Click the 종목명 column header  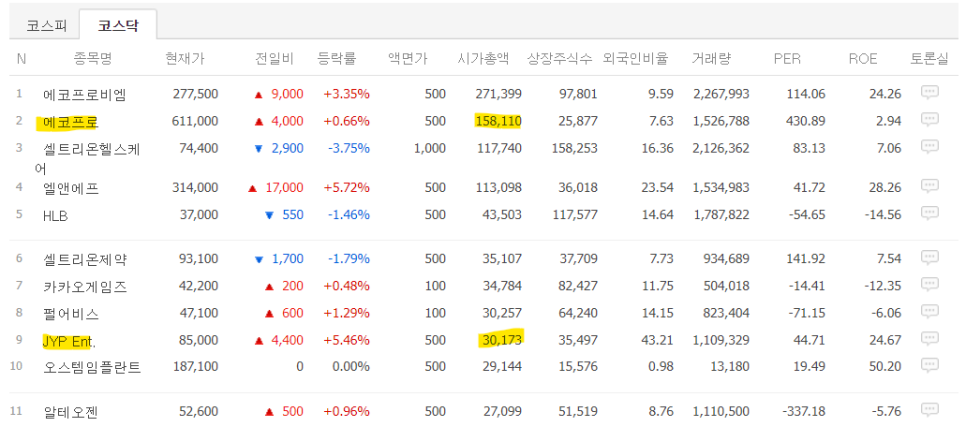coord(92,59)
